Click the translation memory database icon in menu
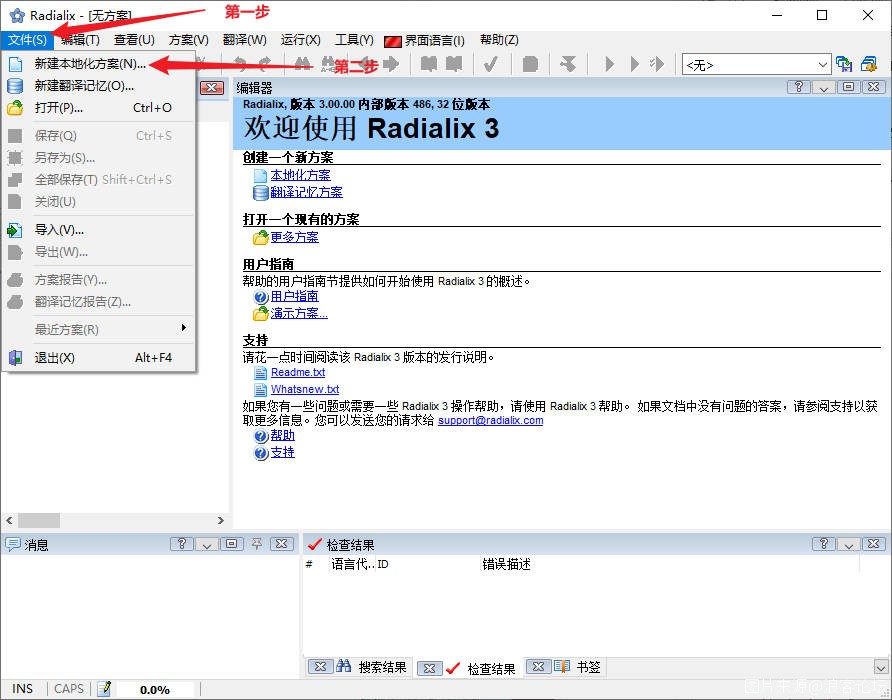892x700 pixels. tap(15, 86)
